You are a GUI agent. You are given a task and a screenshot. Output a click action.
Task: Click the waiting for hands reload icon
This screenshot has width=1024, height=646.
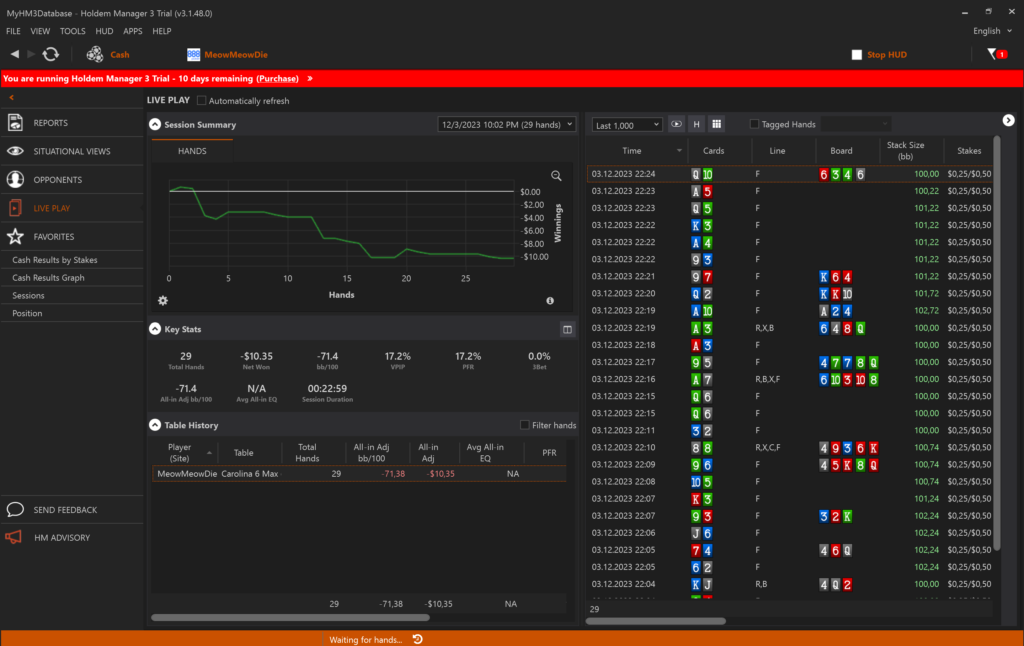pos(418,639)
